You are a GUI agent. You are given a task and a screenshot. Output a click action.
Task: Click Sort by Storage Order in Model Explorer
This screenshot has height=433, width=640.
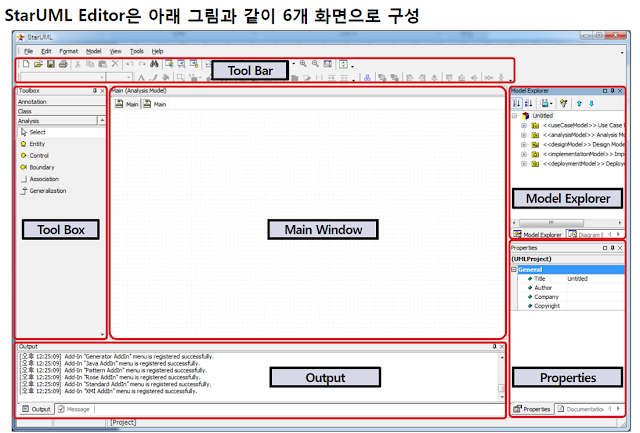516,103
